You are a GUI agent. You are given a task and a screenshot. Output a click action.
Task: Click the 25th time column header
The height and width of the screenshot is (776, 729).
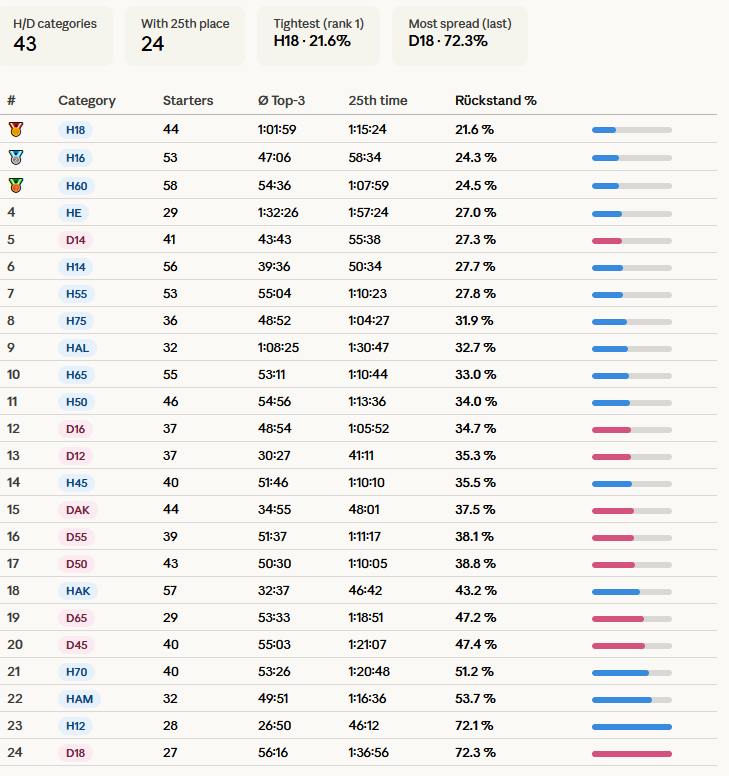tap(378, 101)
